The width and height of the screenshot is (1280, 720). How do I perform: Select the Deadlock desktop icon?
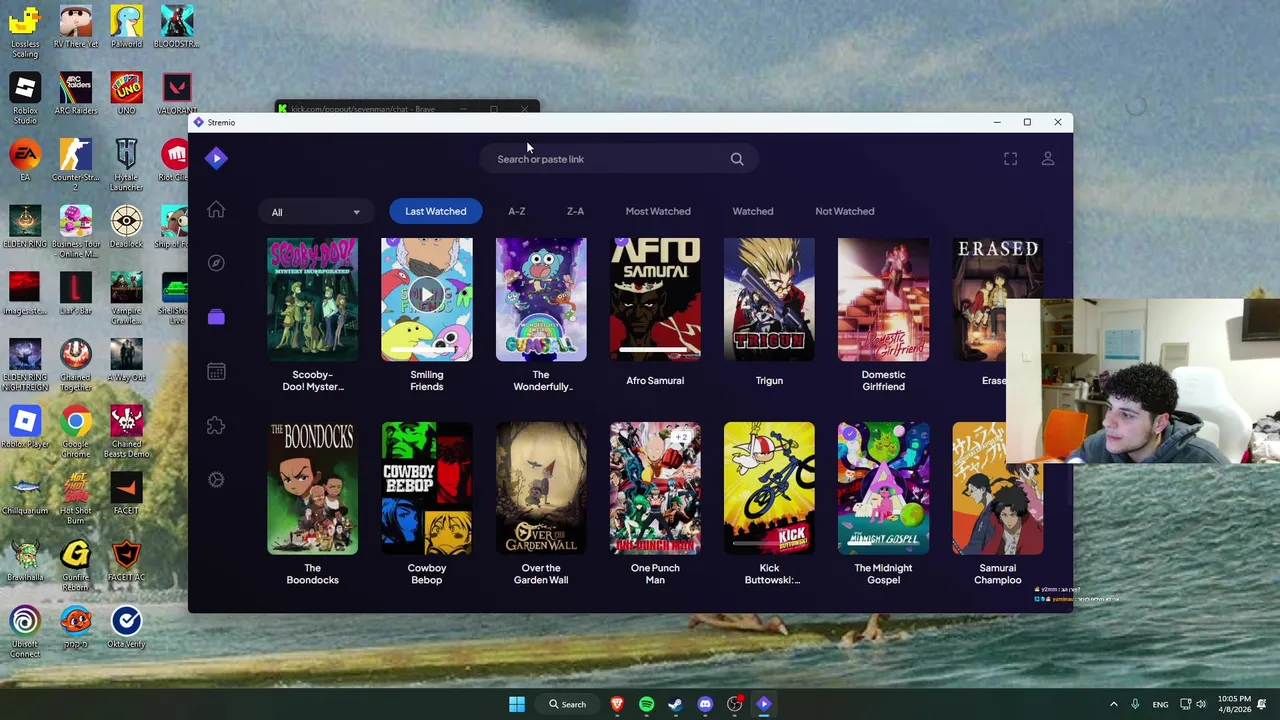pyautogui.click(x=126, y=227)
